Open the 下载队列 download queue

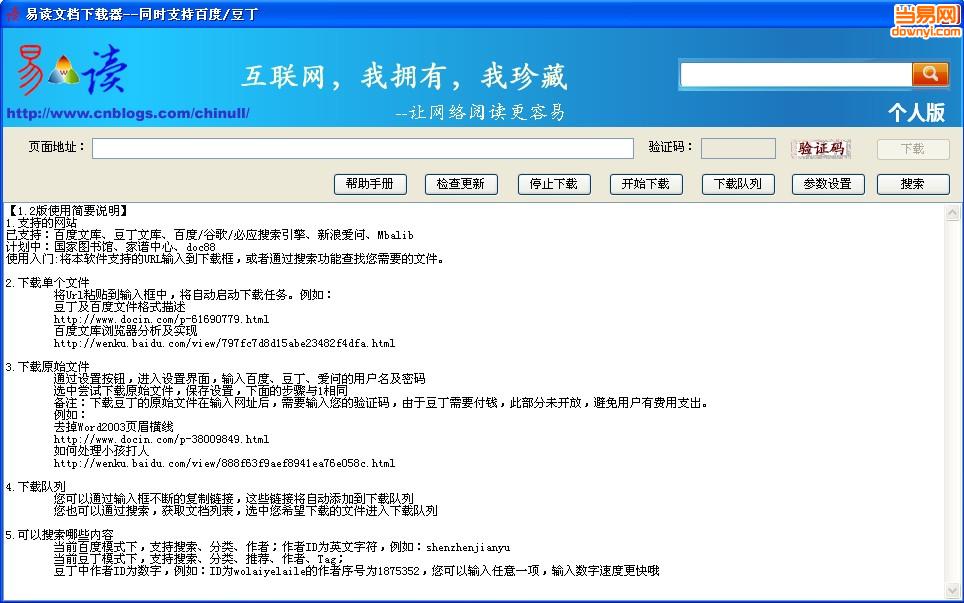coord(737,184)
